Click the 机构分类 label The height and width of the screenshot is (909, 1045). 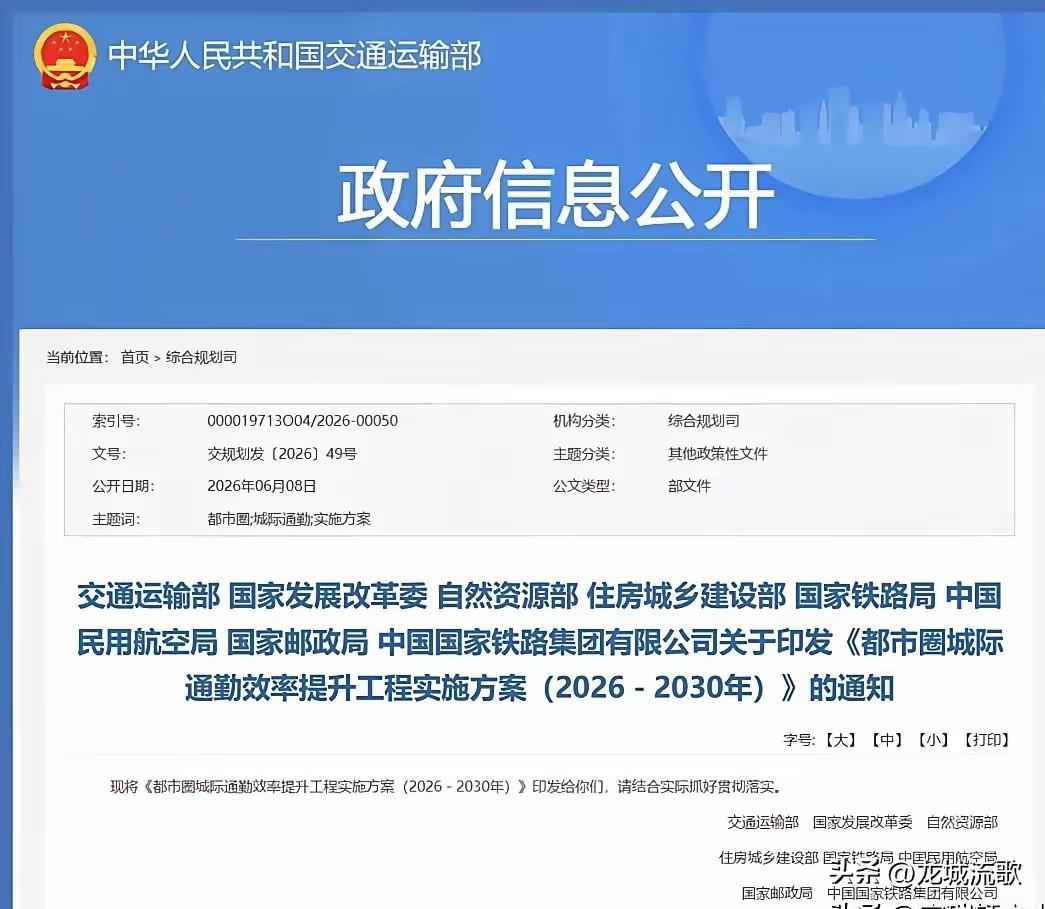click(584, 421)
